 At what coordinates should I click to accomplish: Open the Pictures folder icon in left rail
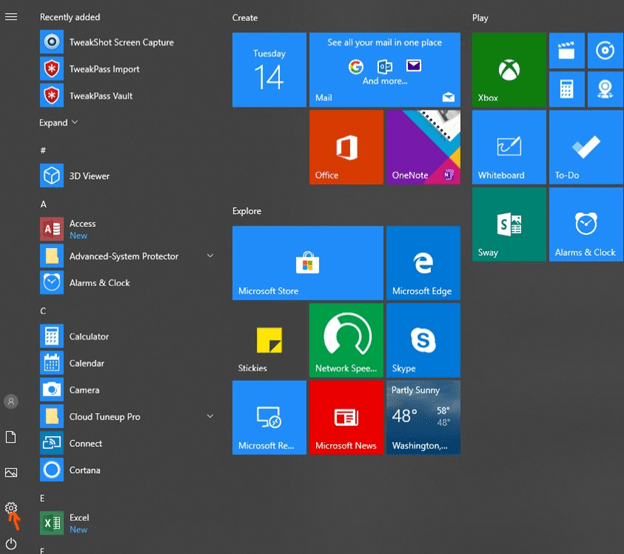point(11,472)
